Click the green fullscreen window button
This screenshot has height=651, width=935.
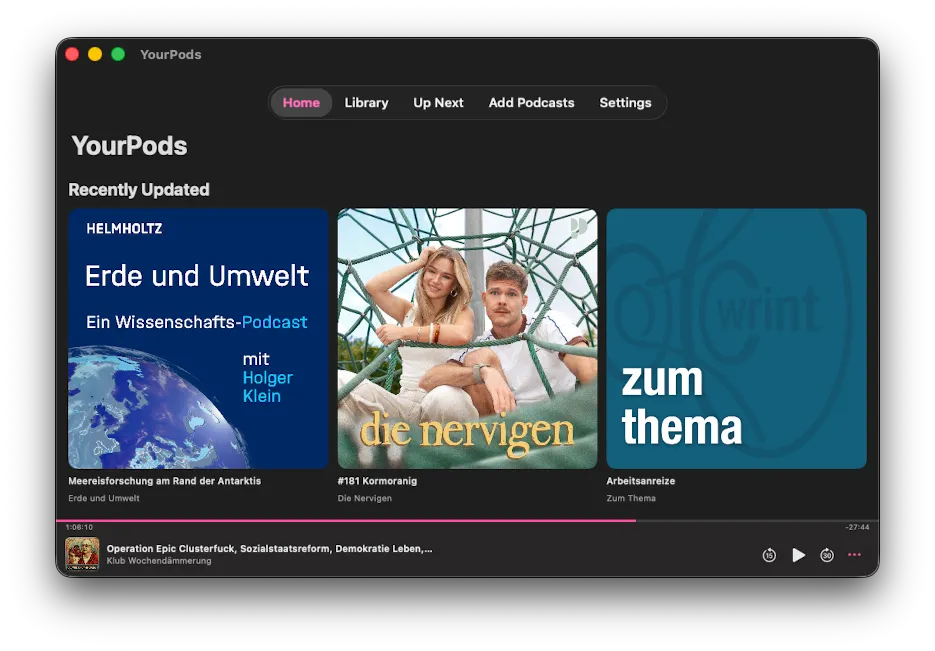pyautogui.click(x=118, y=54)
